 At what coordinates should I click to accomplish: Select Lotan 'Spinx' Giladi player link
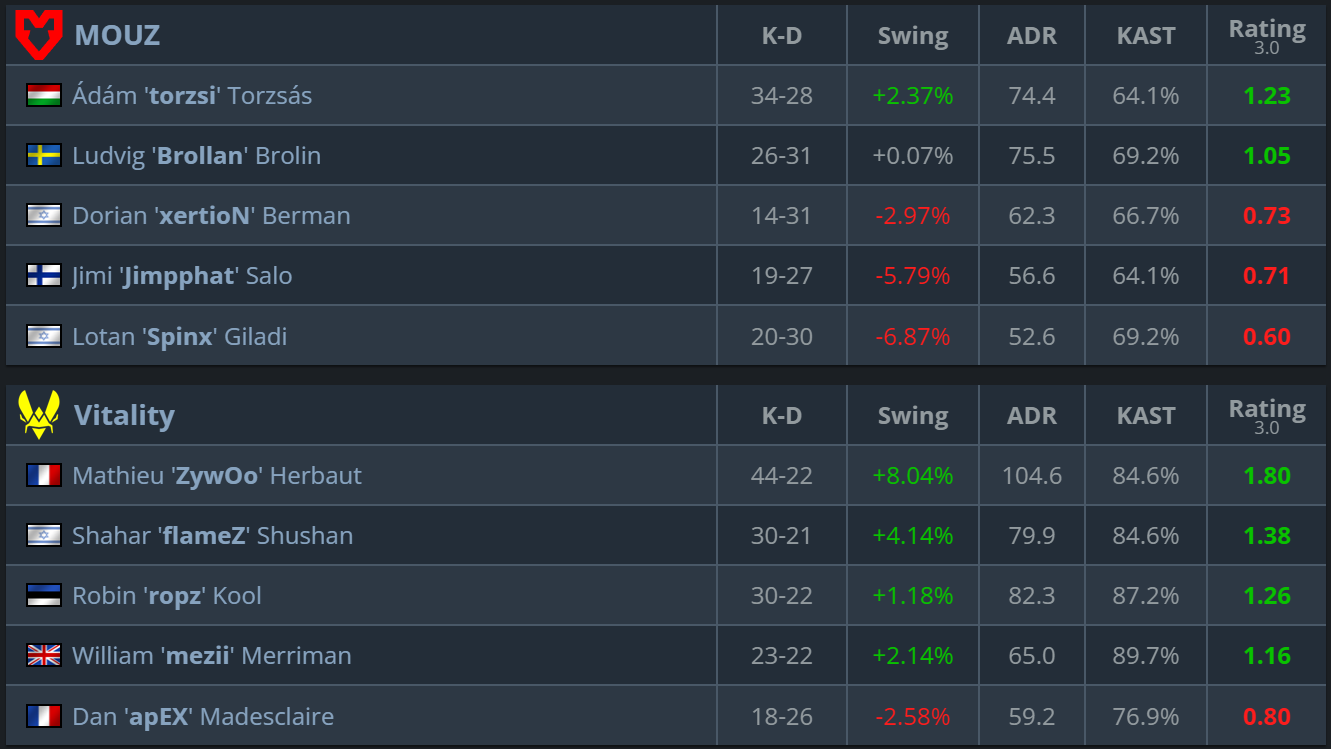click(x=180, y=336)
